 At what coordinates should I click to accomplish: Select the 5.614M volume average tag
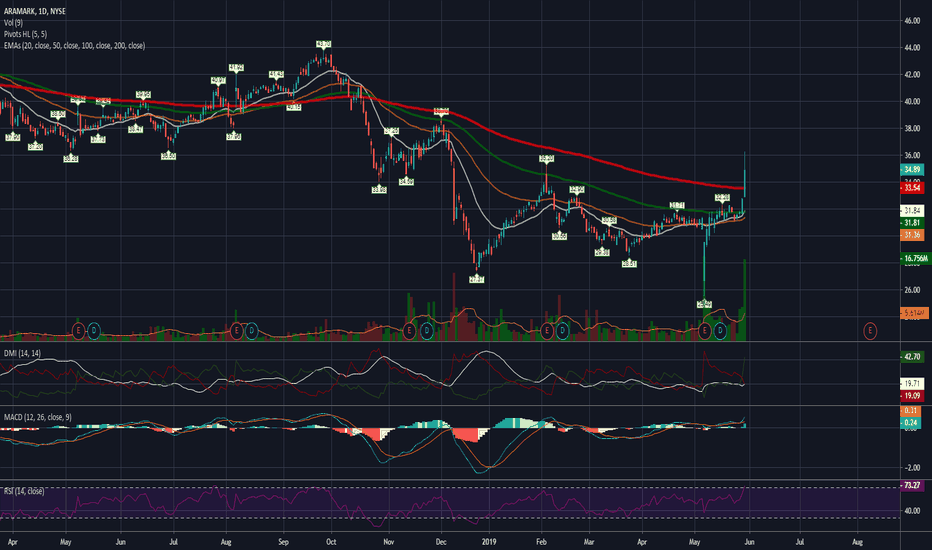pos(915,313)
